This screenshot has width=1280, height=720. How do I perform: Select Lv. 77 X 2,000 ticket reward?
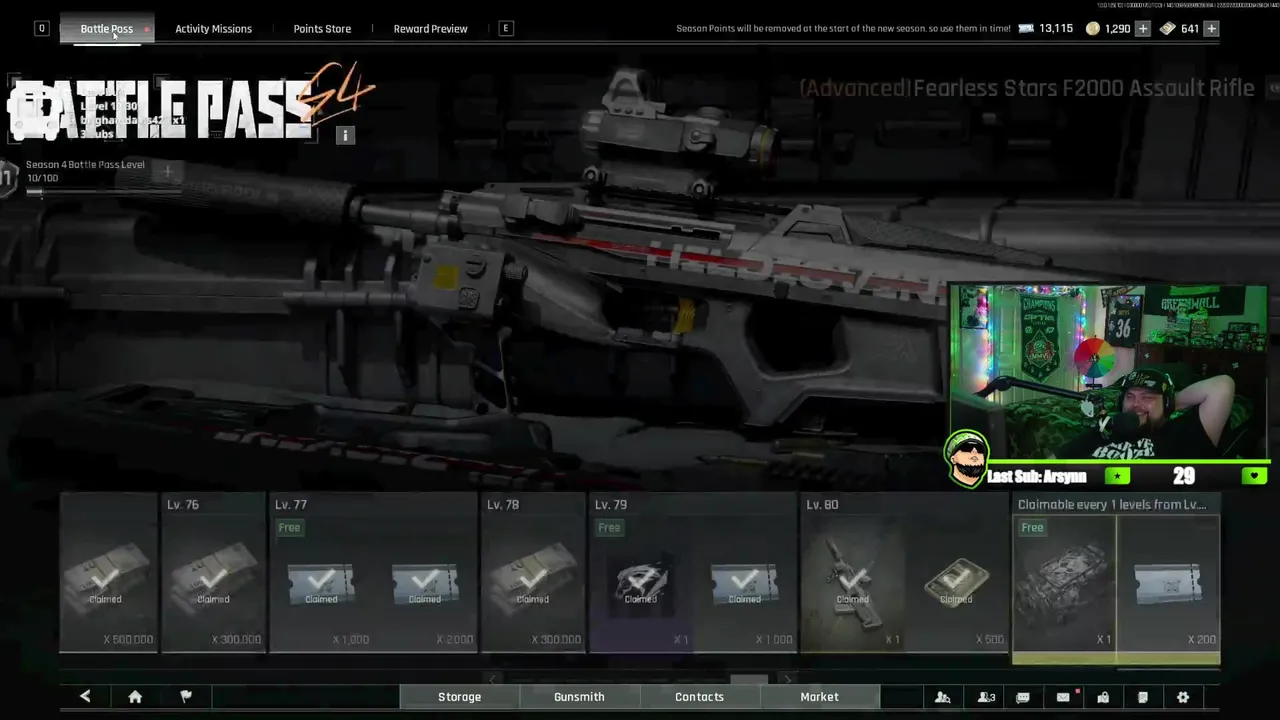coord(425,584)
